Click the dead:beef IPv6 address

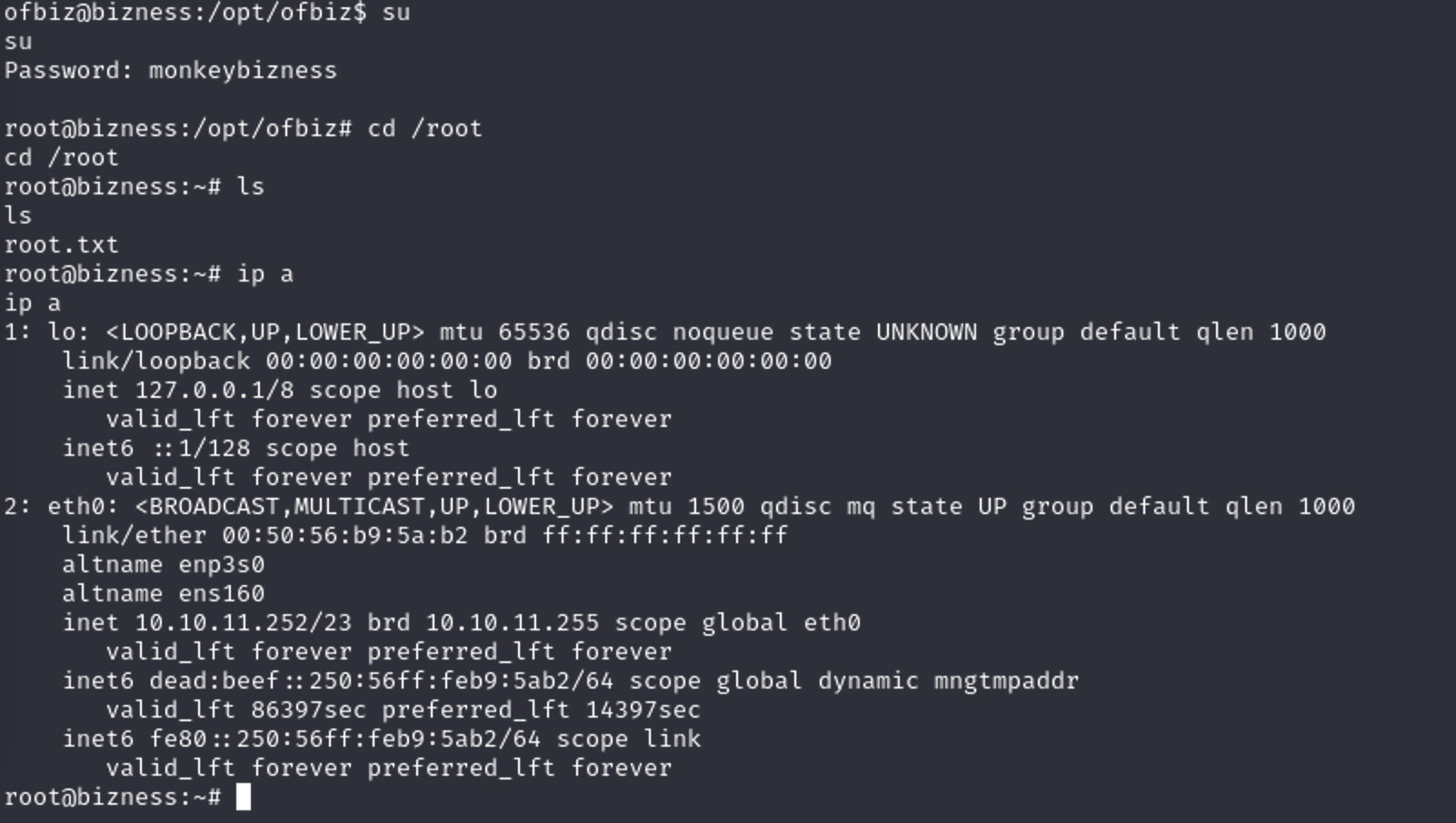point(382,681)
